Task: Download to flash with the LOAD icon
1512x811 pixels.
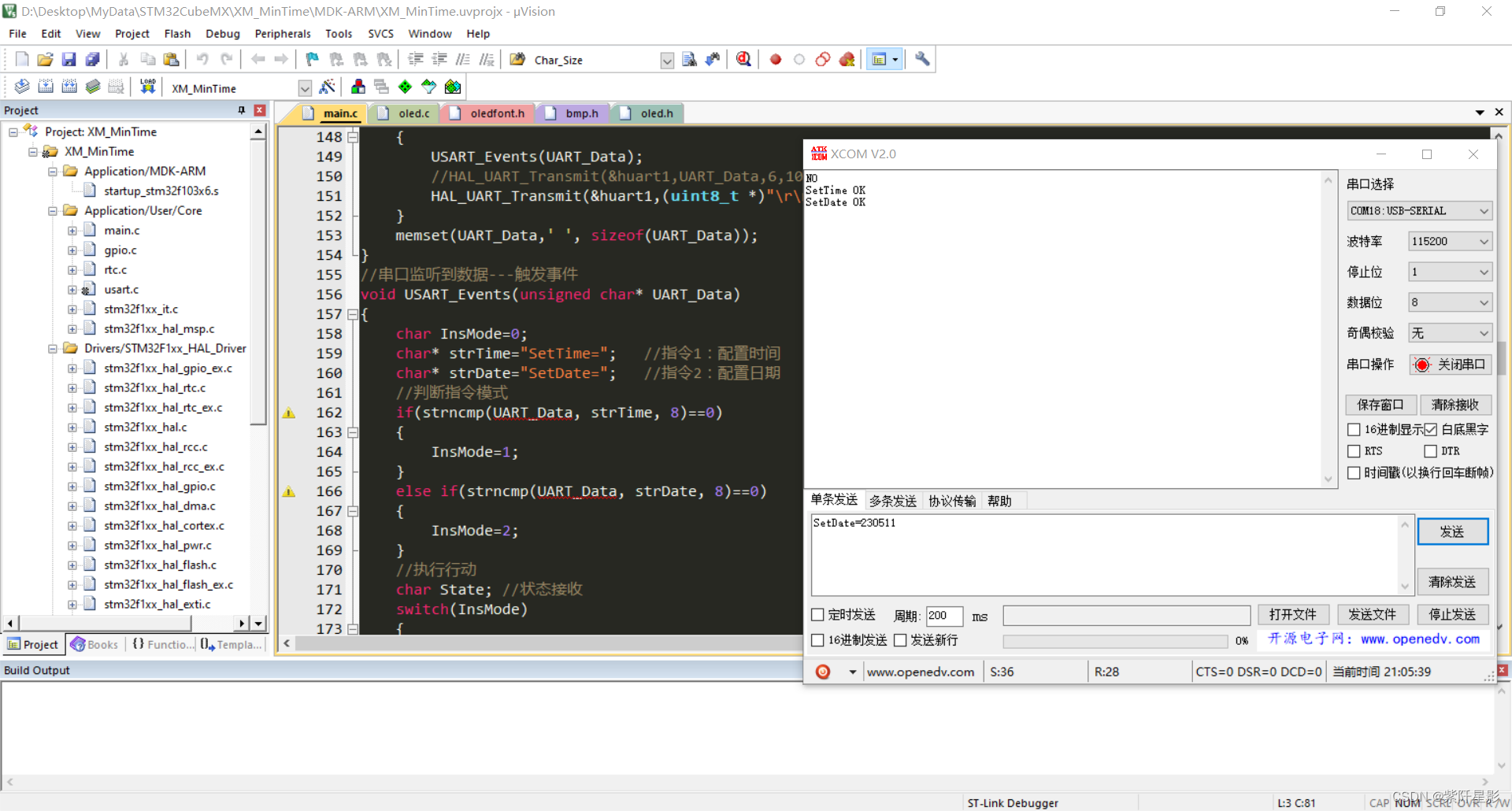Action: click(x=147, y=87)
